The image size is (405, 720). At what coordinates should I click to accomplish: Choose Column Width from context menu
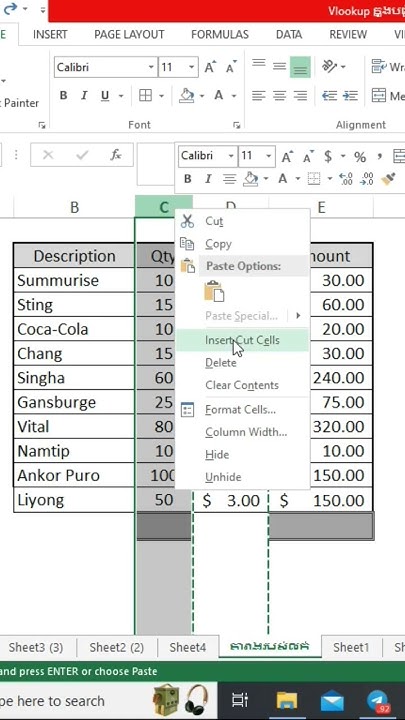click(242, 432)
